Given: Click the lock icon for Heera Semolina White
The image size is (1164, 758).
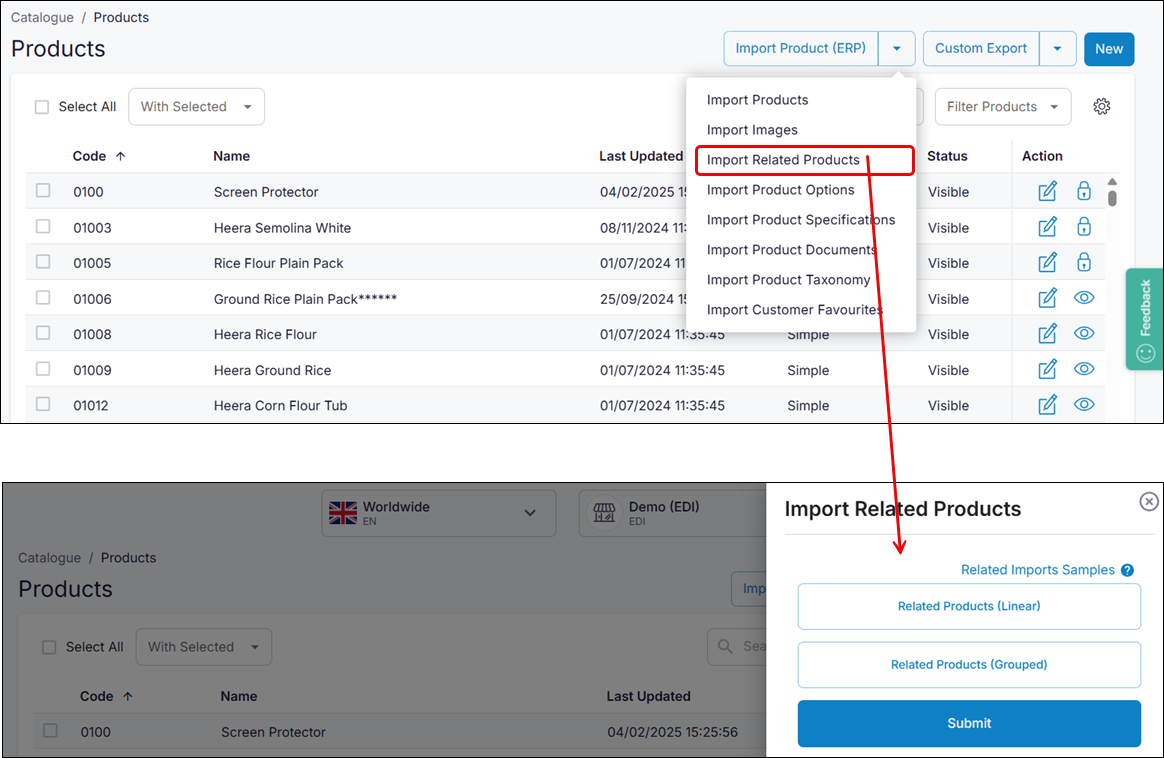Looking at the screenshot, I should [1084, 226].
